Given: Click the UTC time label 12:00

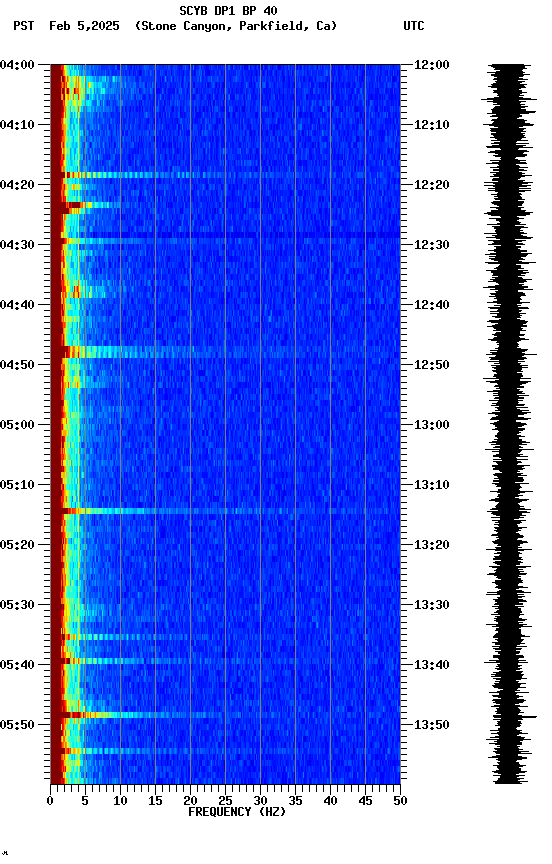Looking at the screenshot, I should click(x=432, y=65).
